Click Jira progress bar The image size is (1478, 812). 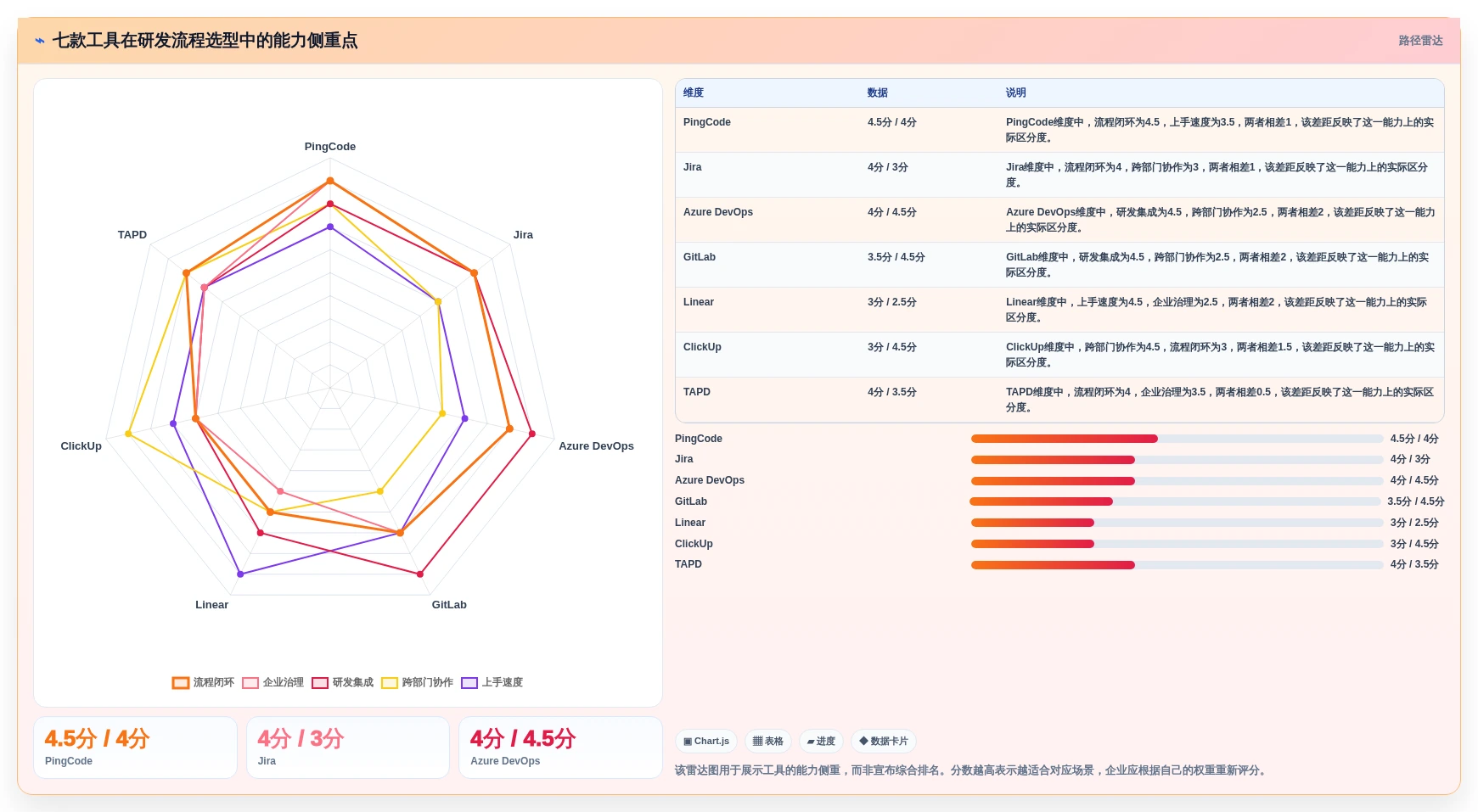click(1177, 460)
